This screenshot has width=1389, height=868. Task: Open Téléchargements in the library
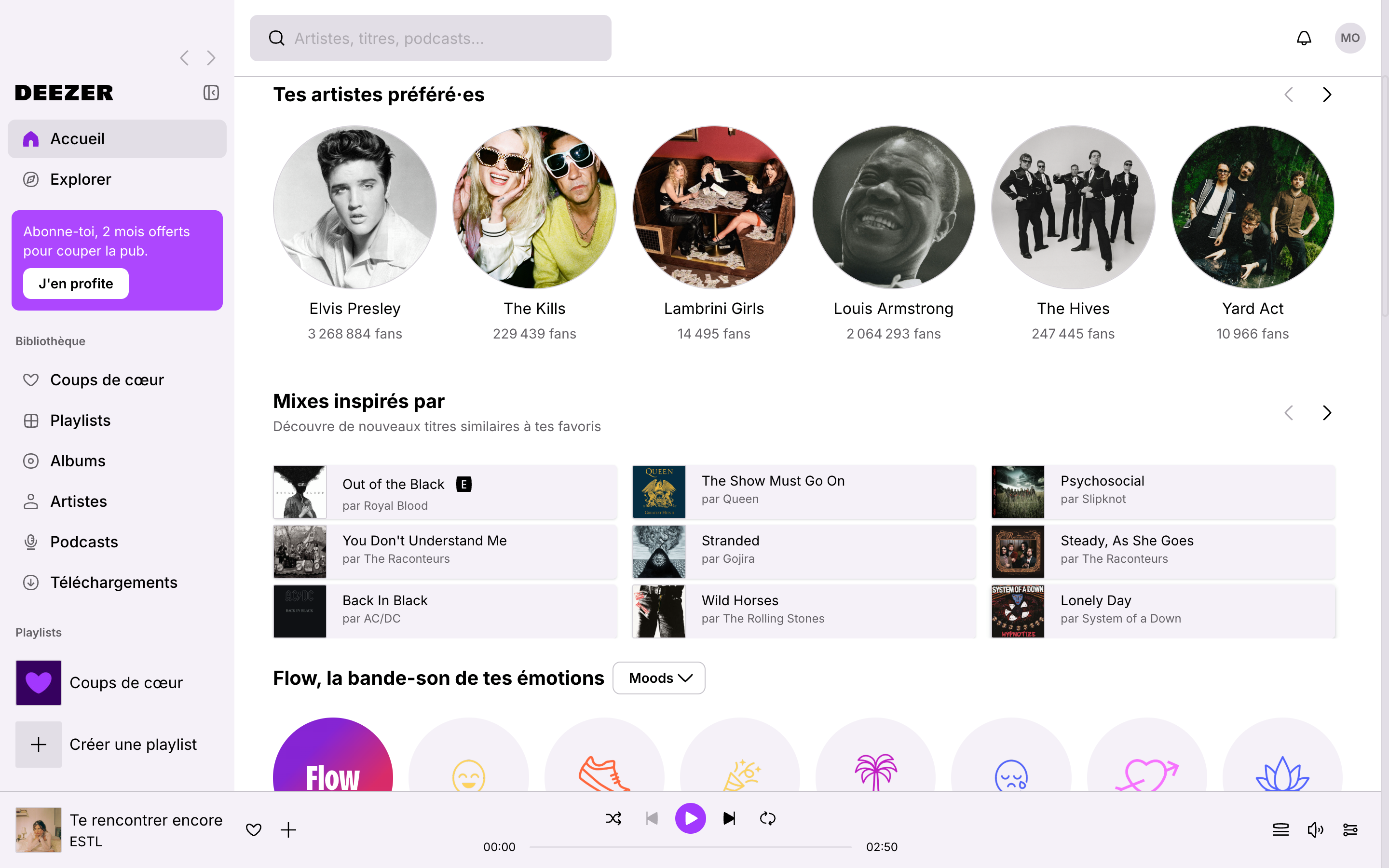pos(117,582)
